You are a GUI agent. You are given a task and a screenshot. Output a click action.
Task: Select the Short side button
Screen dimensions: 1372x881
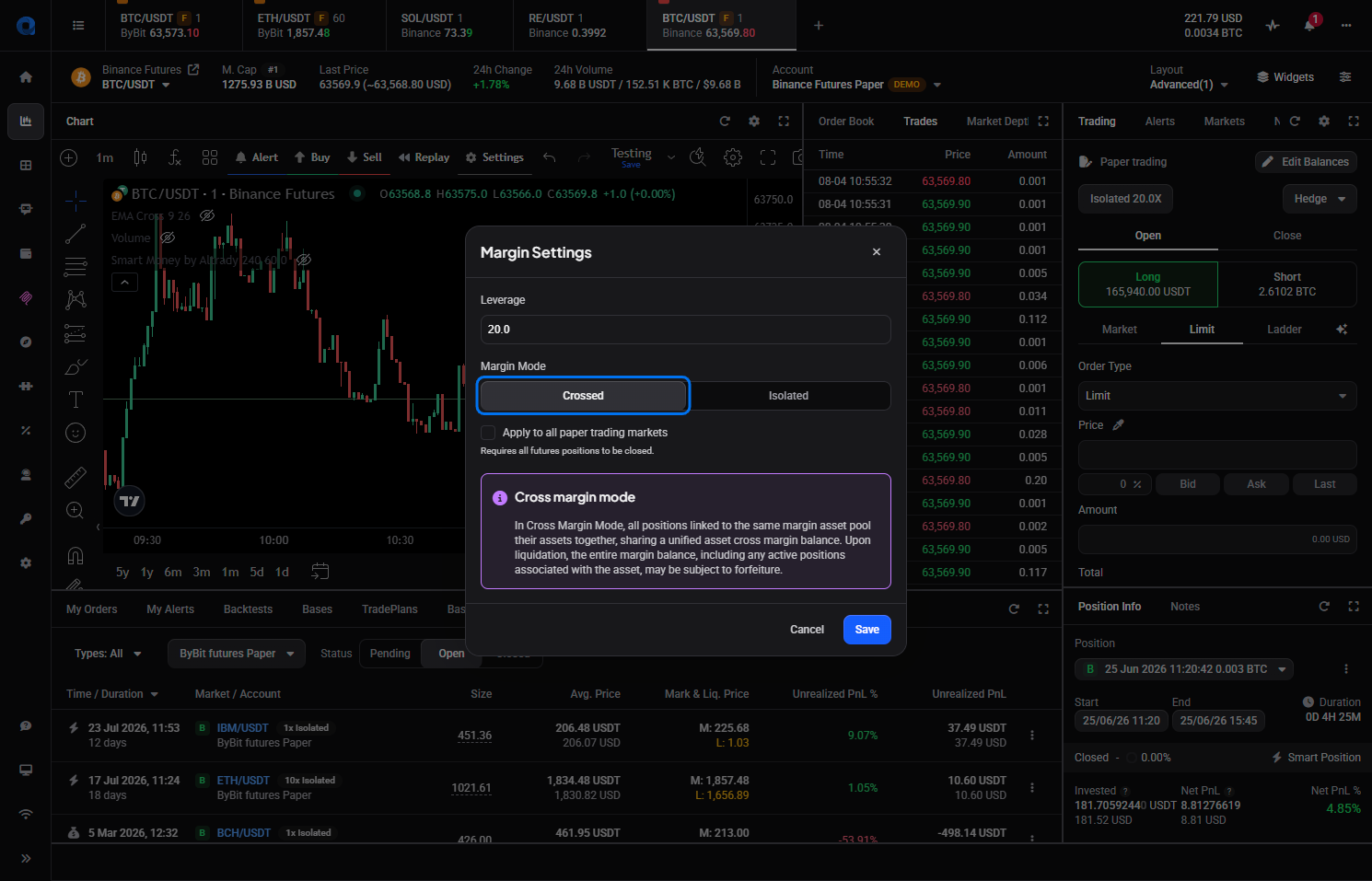coord(1287,284)
